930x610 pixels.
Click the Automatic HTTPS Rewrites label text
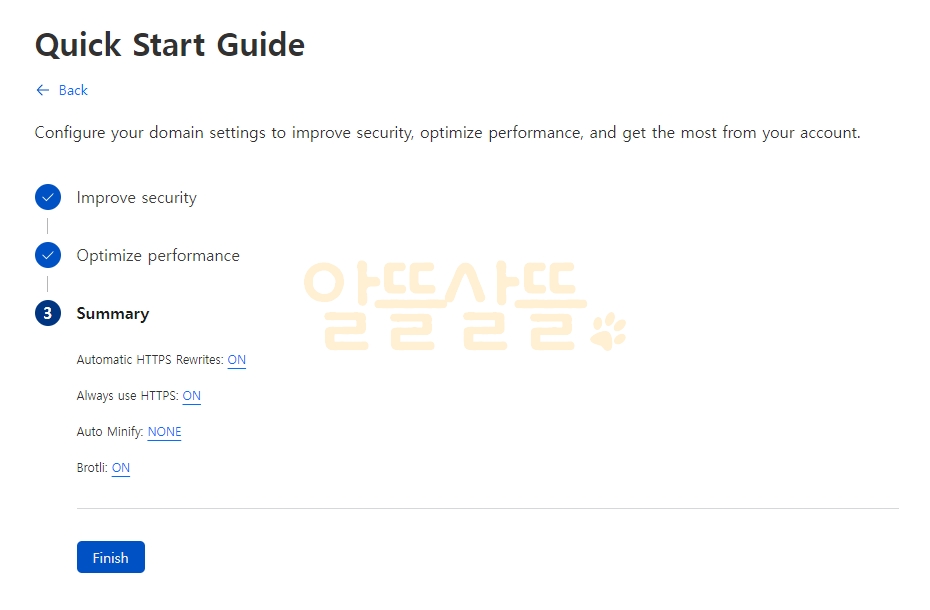150,360
